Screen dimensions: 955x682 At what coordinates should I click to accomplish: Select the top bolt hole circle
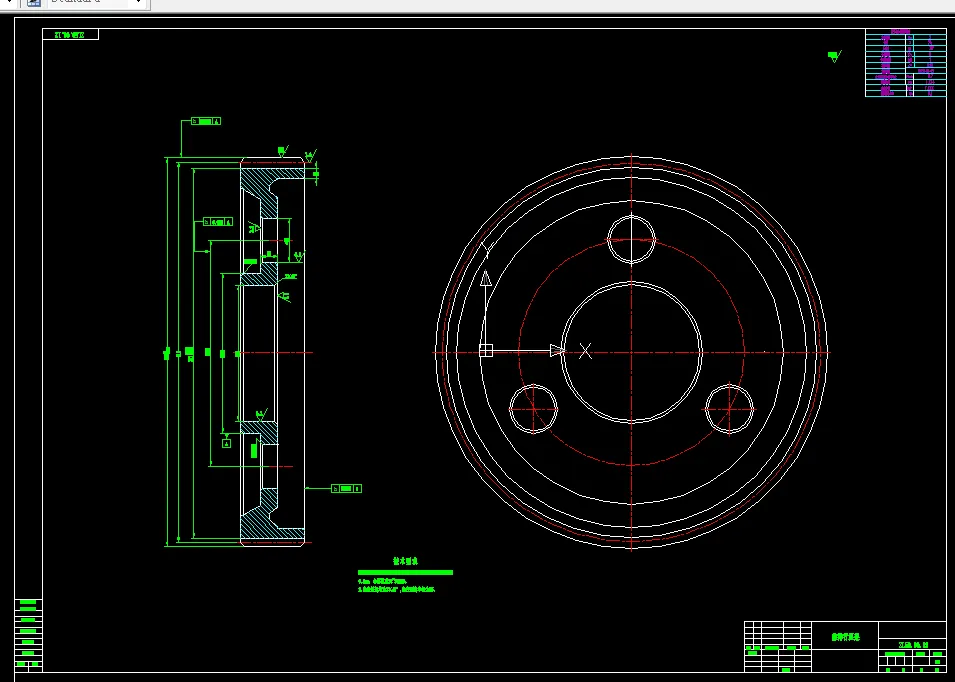click(632, 239)
